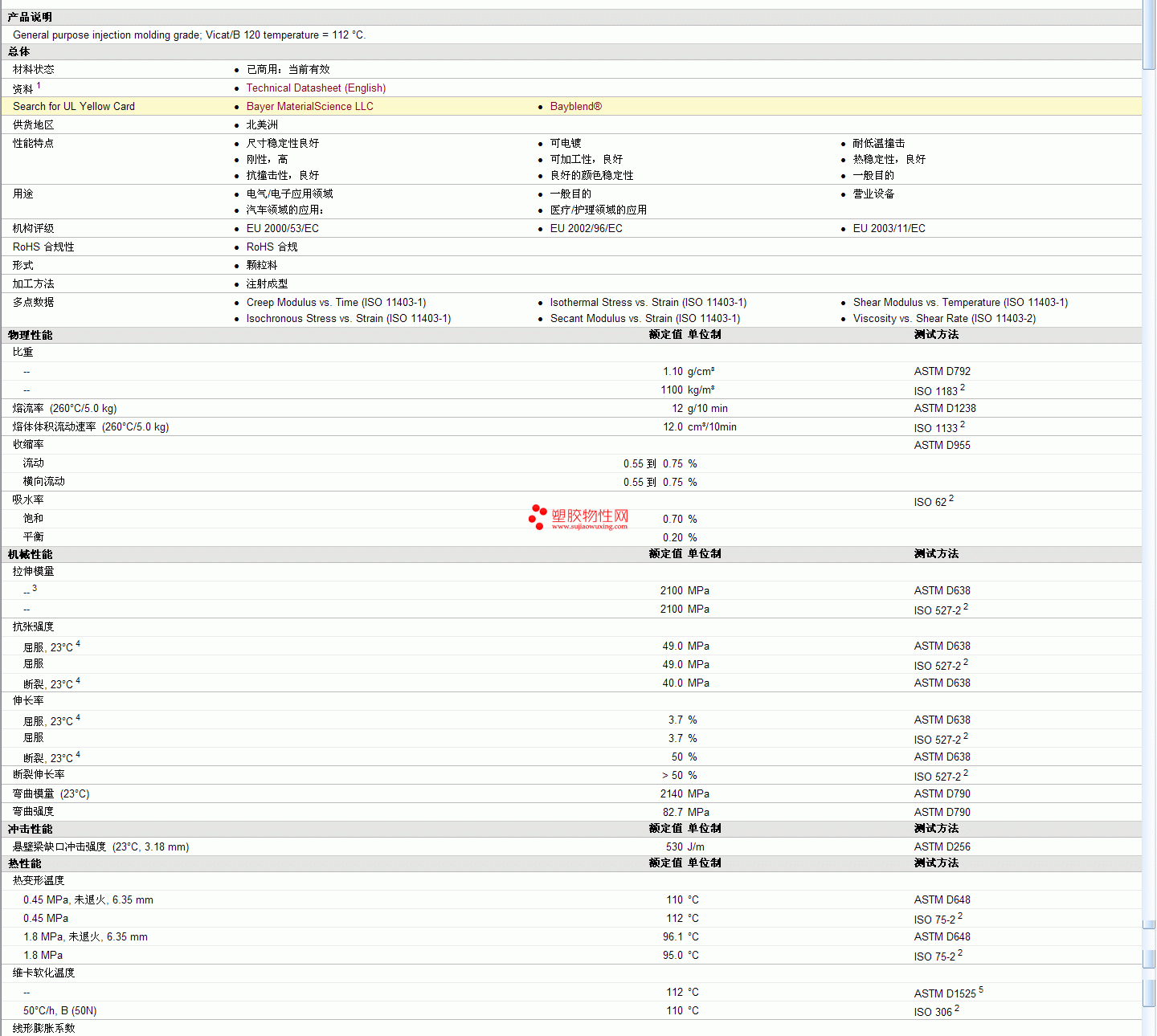Image resolution: width=1157 pixels, height=1036 pixels.
Task: Click the 尺寸稳定性良好 feature
Action: pos(283,144)
